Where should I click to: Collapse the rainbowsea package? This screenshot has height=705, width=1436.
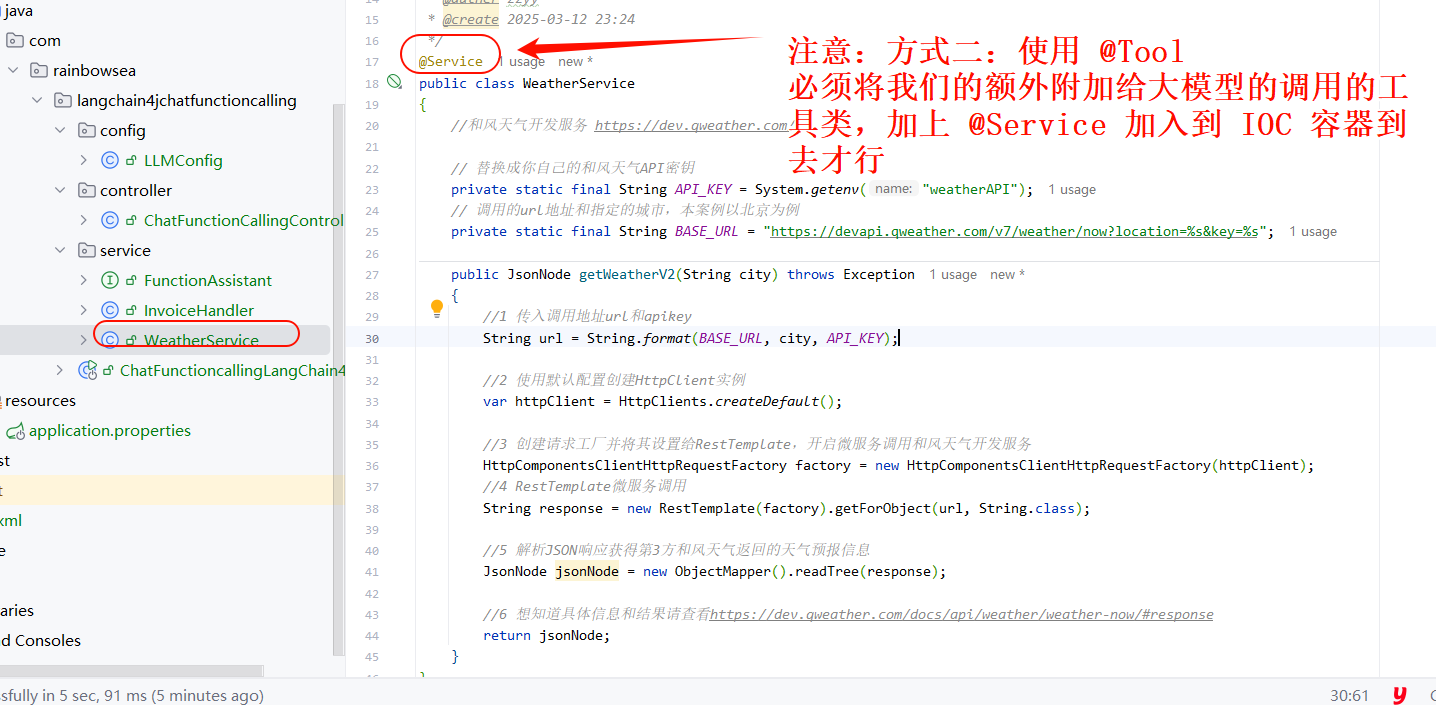point(13,70)
